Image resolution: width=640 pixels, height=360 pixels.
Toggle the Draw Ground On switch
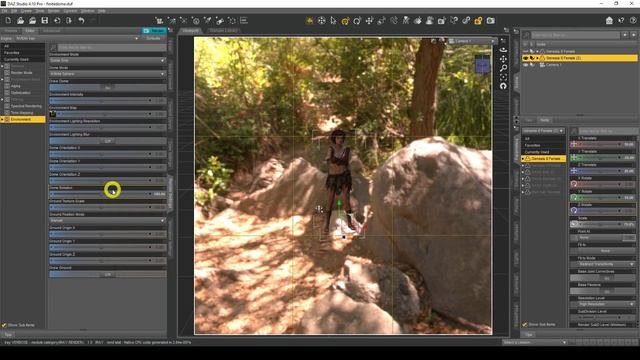click(108, 275)
